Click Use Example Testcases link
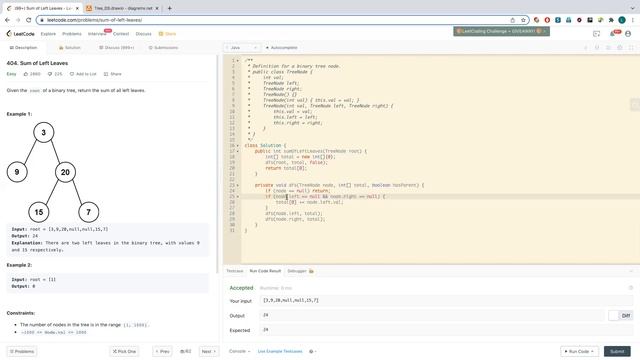The width and height of the screenshot is (640, 360). (x=280, y=351)
